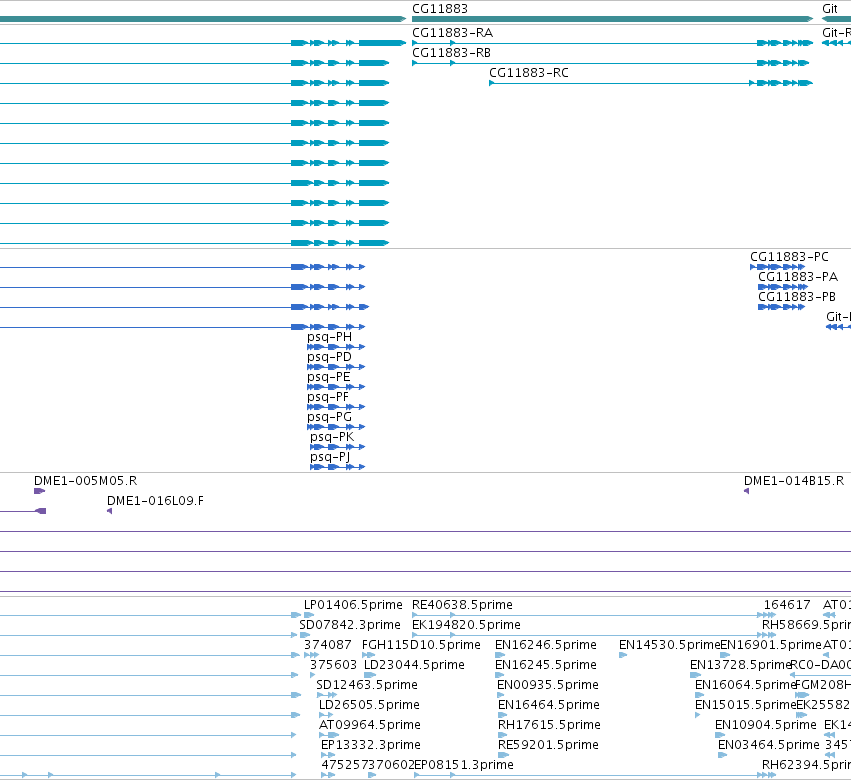Click the DME1-016L09.F feature label
The image size is (851, 780).
(155, 501)
